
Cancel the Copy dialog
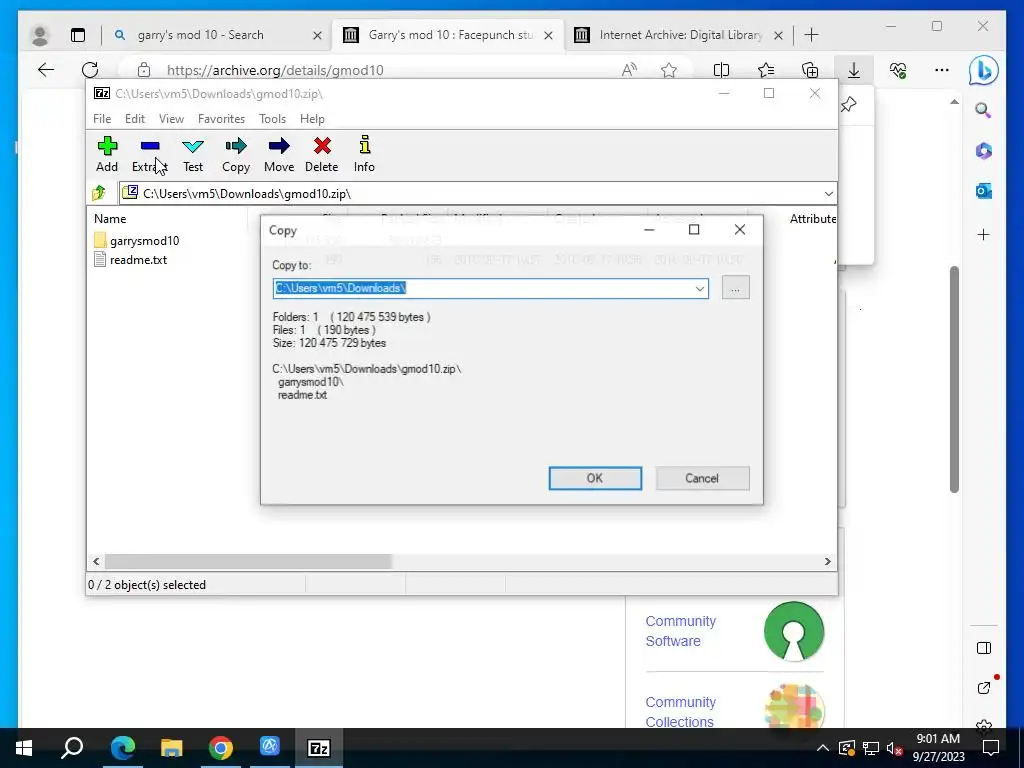click(x=702, y=478)
